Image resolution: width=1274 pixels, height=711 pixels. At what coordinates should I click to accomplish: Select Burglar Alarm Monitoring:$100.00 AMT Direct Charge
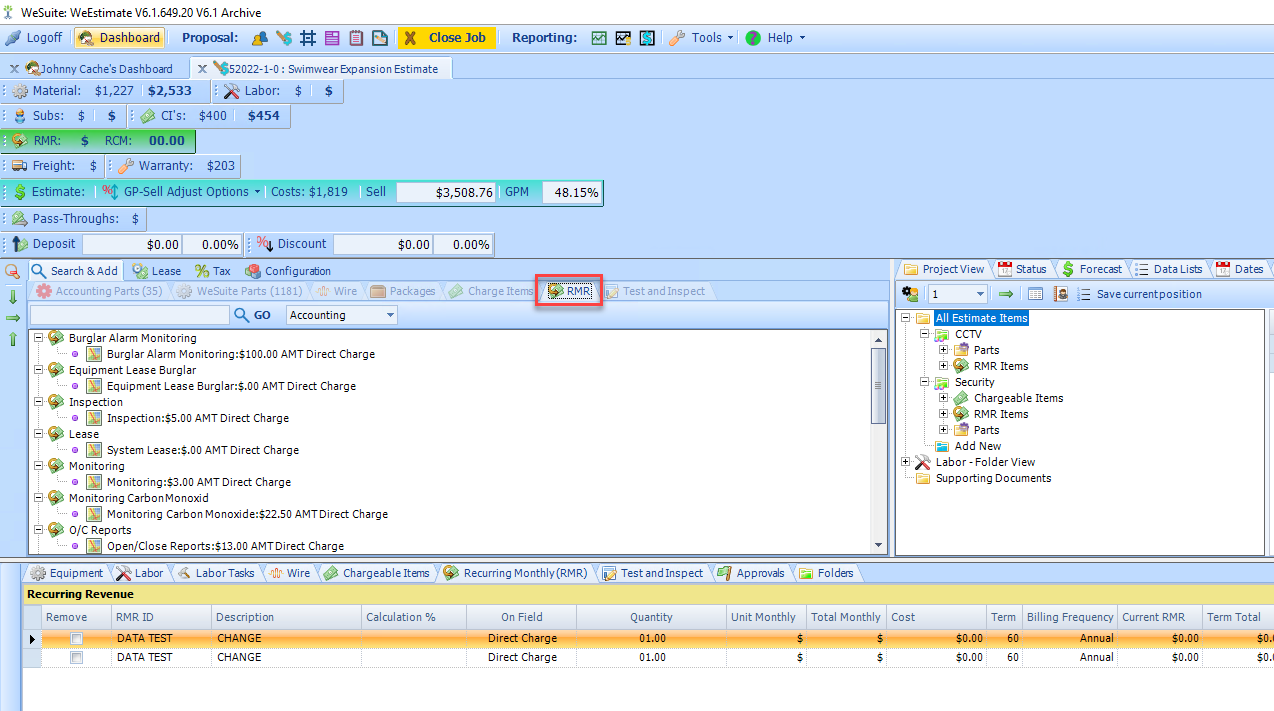(x=241, y=354)
